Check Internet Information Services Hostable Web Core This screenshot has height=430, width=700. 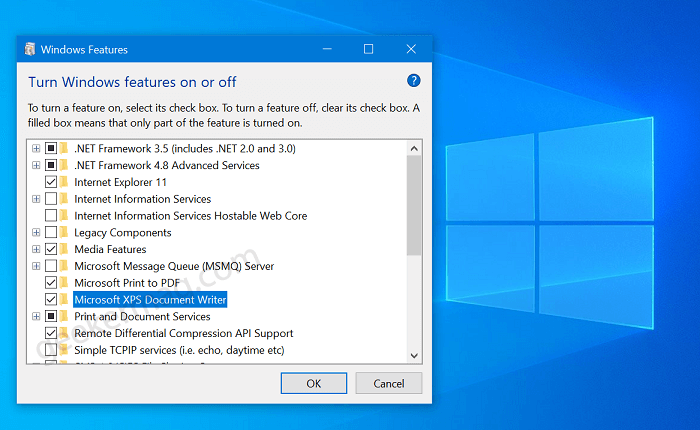point(51,215)
